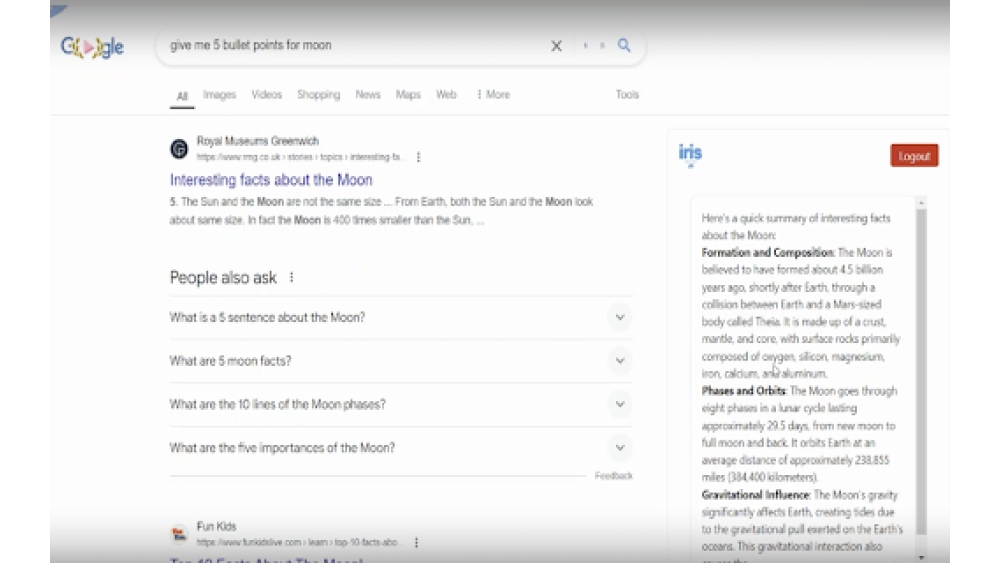Click the red Logout button
Screen dimensions: 1000x563
pyautogui.click(x=914, y=156)
